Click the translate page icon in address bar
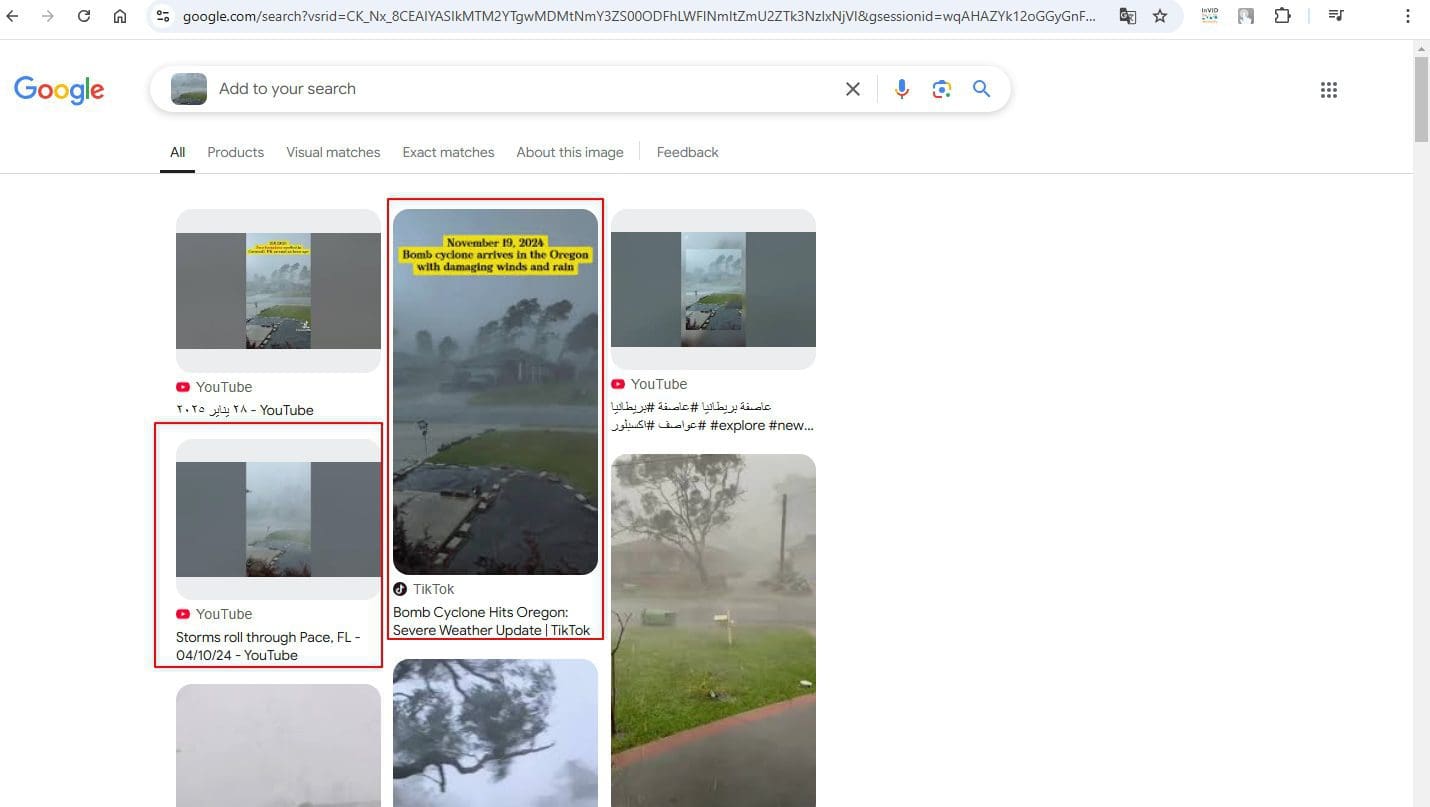The image size is (1430, 807). (x=1127, y=16)
